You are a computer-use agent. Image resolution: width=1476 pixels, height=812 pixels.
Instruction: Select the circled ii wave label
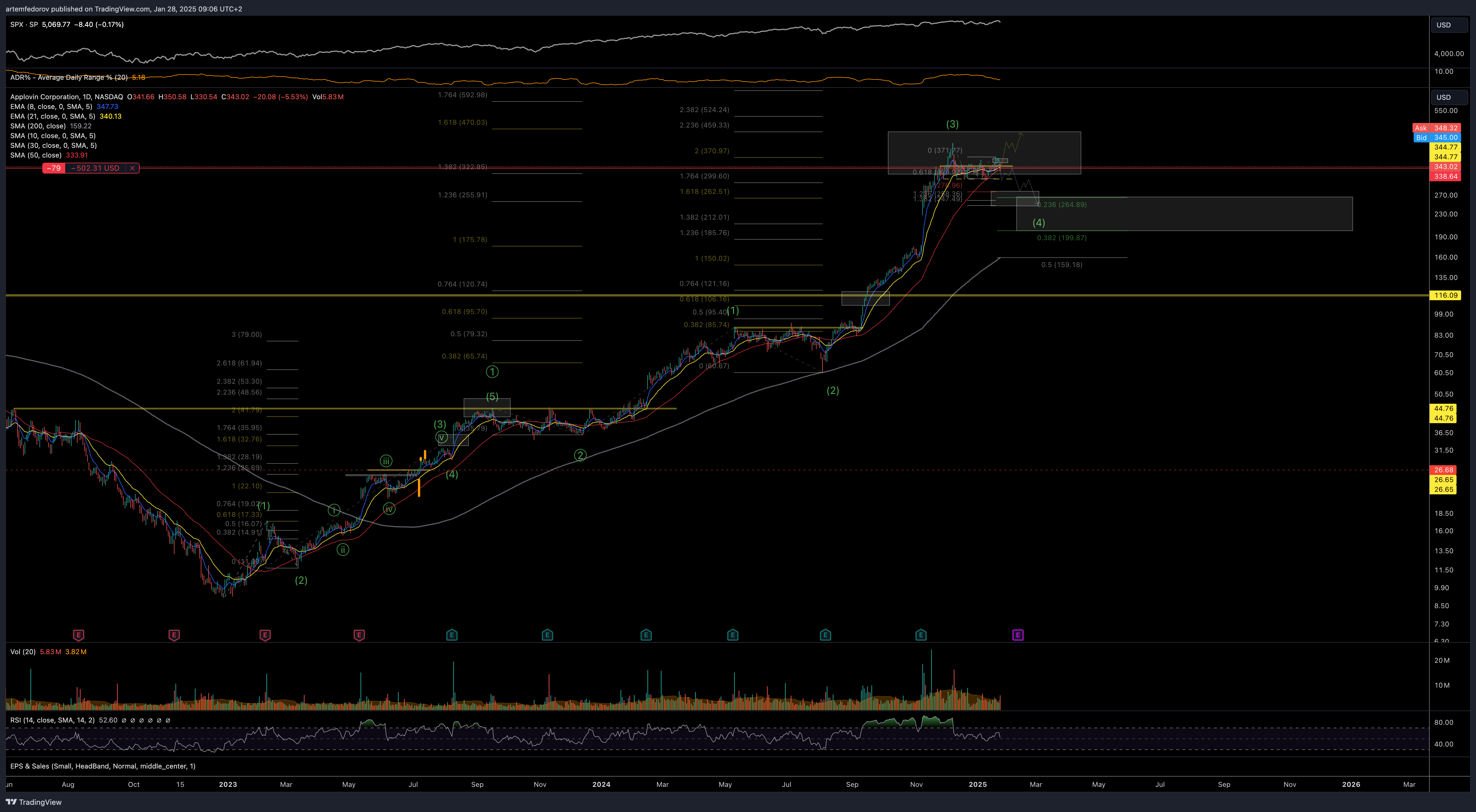343,550
